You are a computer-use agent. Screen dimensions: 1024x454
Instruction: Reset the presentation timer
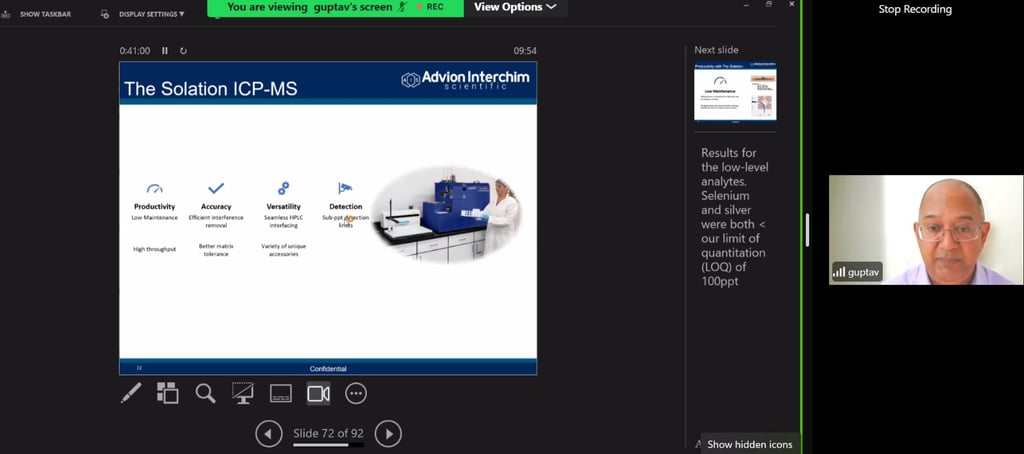coord(184,50)
